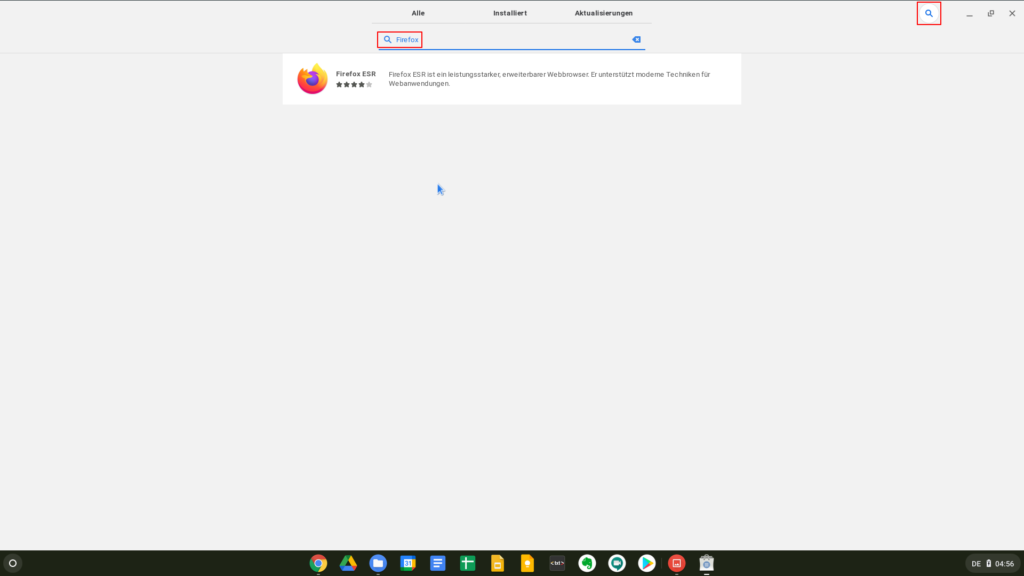
Task: Click the battery indicator in the system tray
Action: click(x=988, y=564)
